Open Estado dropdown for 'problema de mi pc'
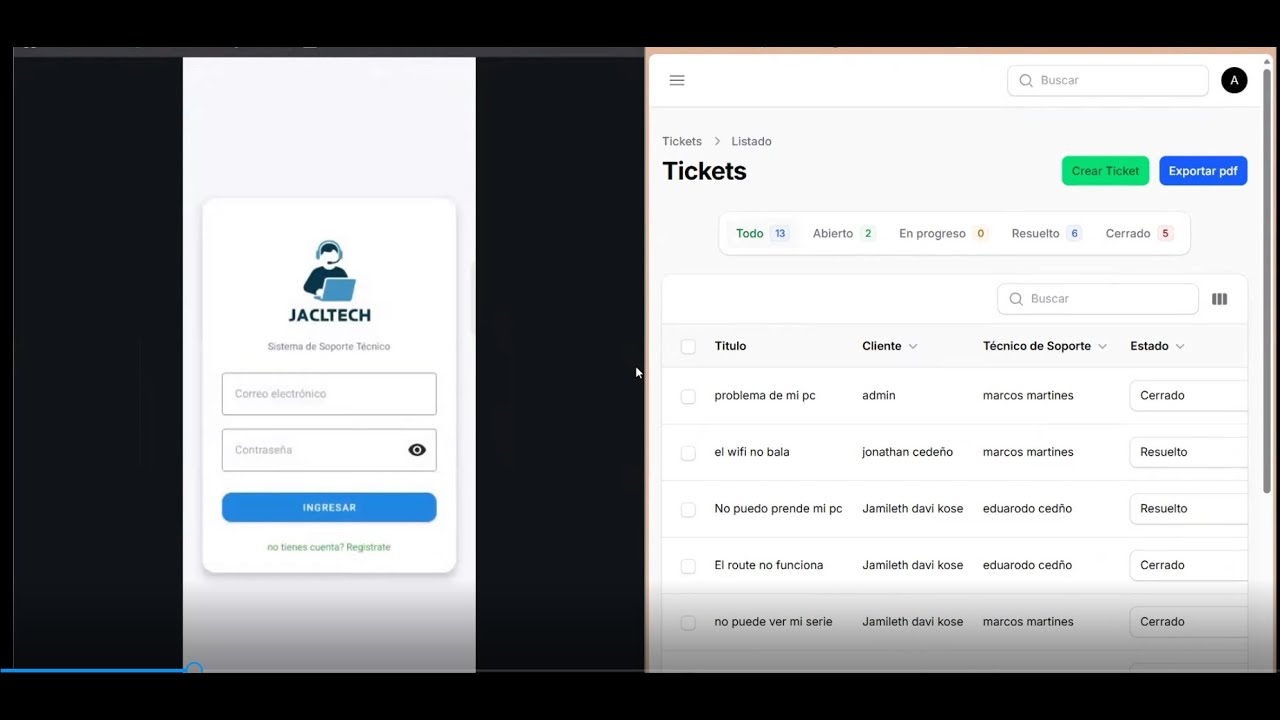 [x=1188, y=395]
